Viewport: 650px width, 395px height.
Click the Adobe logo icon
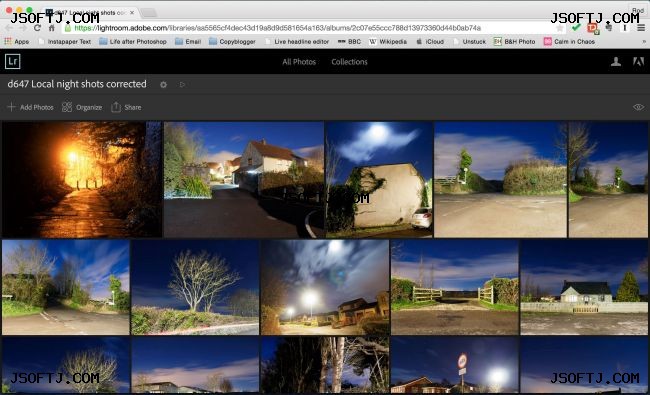638,62
